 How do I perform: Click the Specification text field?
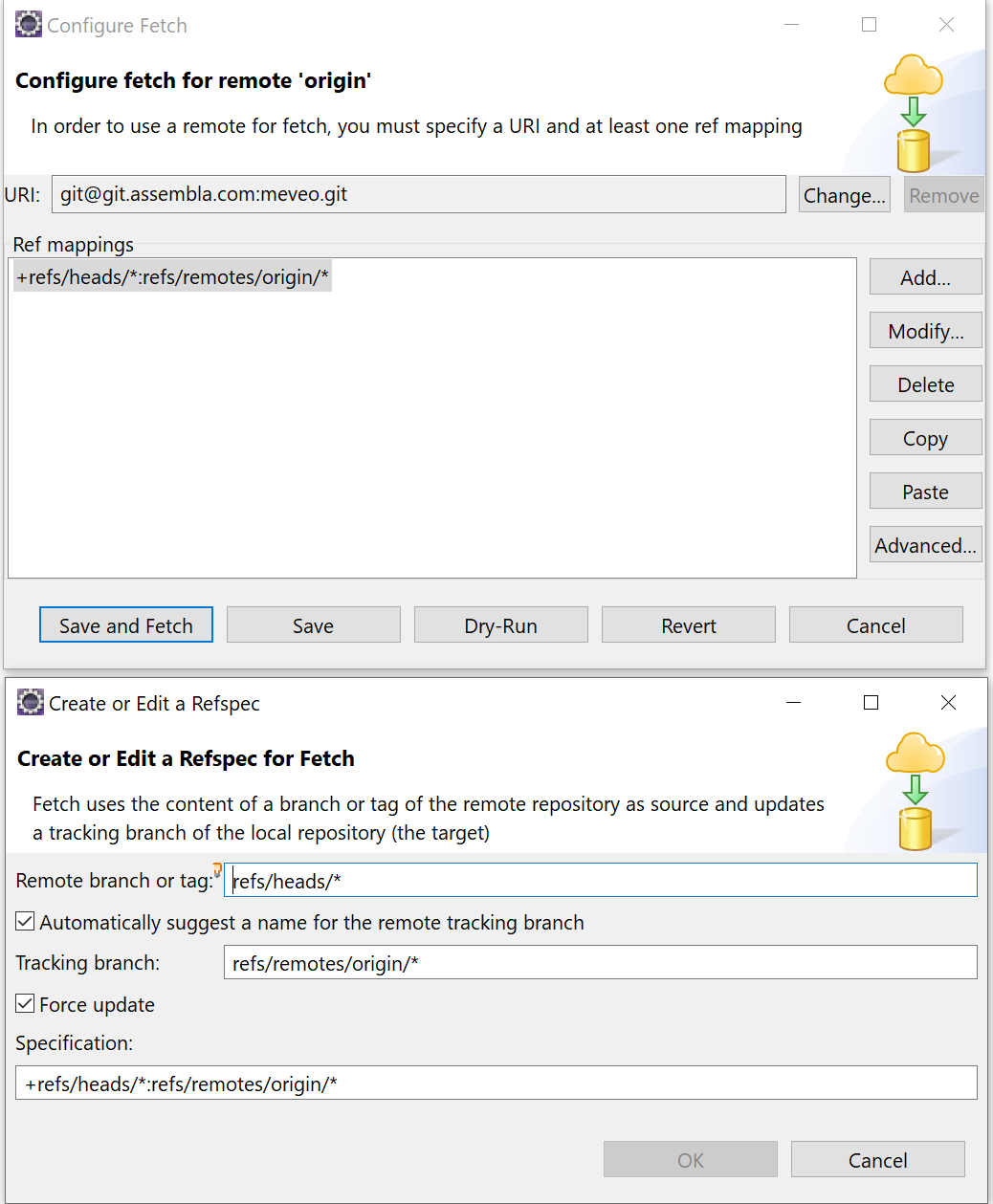coord(496,1083)
